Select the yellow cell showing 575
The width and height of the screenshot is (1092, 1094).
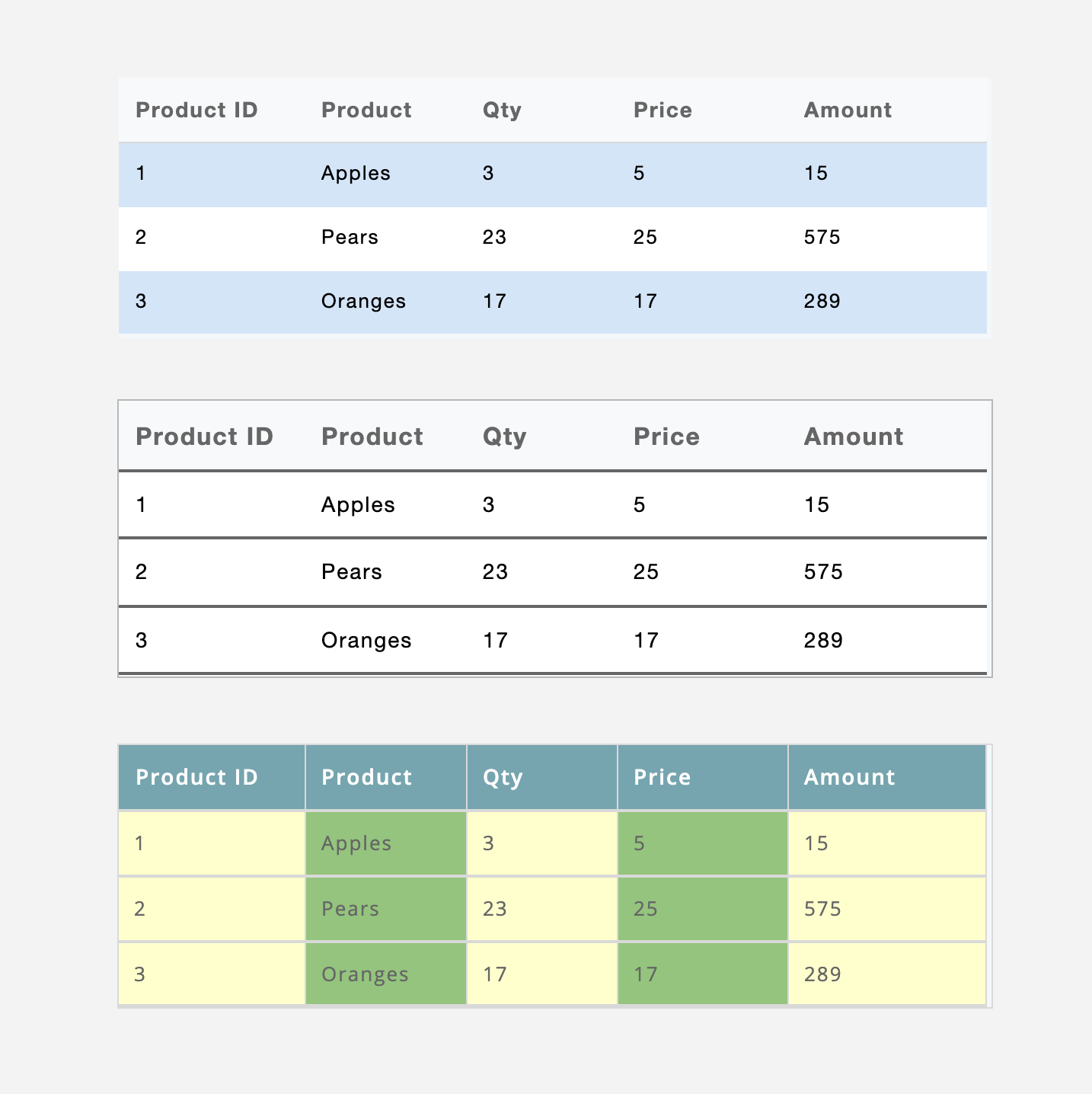887,909
